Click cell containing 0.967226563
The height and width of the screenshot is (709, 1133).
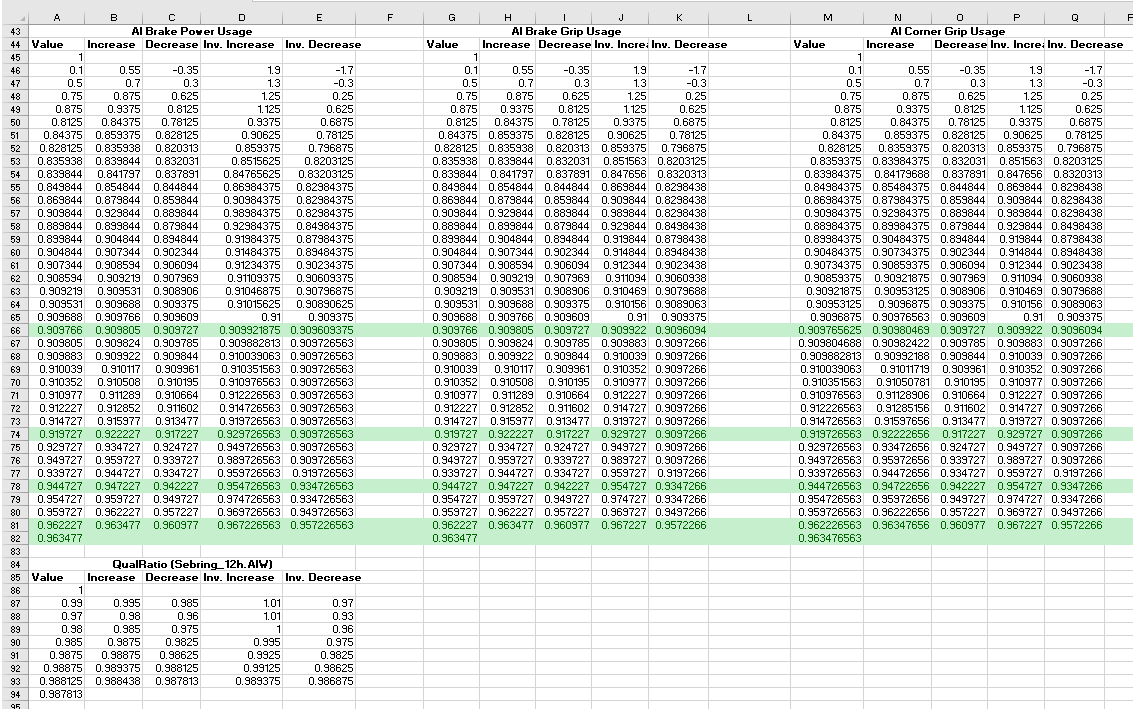point(241,525)
